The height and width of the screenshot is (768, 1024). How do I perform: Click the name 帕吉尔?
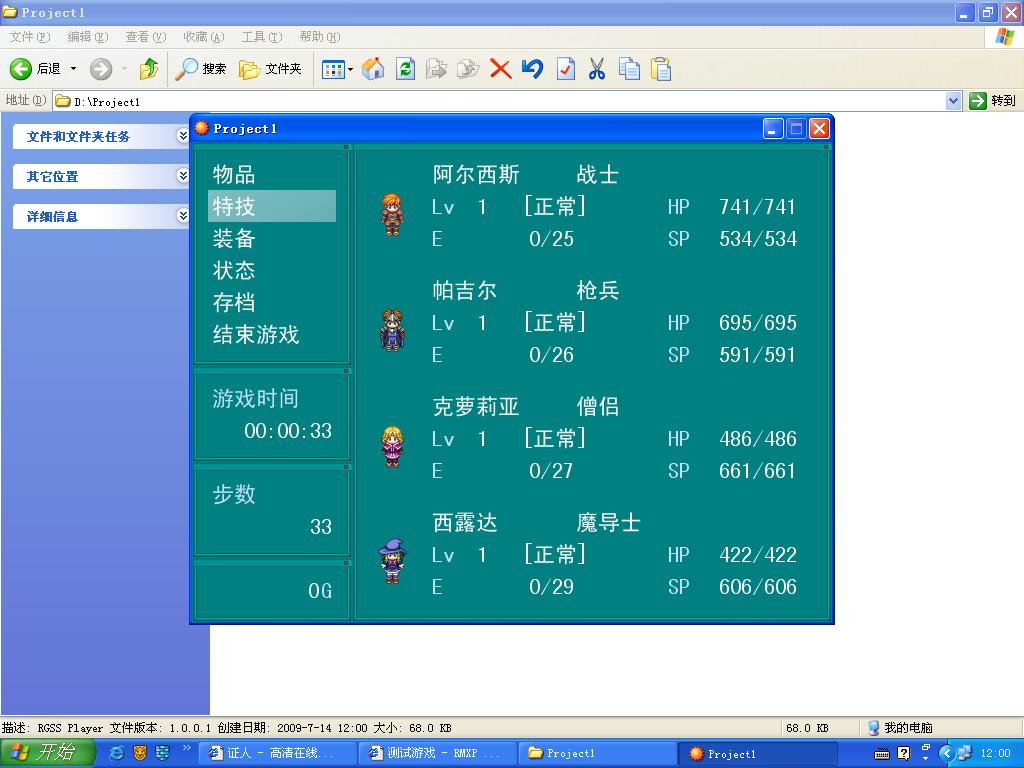[465, 291]
